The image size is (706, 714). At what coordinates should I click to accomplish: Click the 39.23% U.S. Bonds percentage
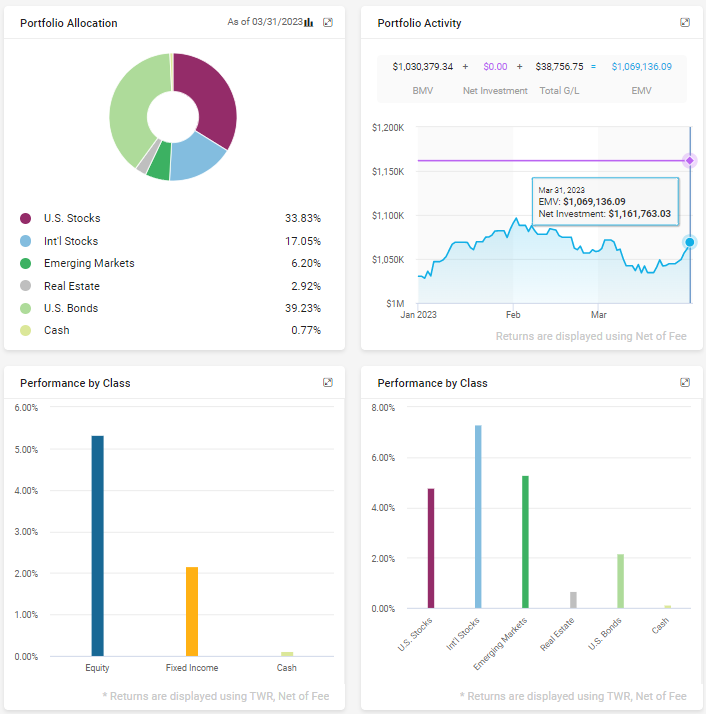point(303,308)
